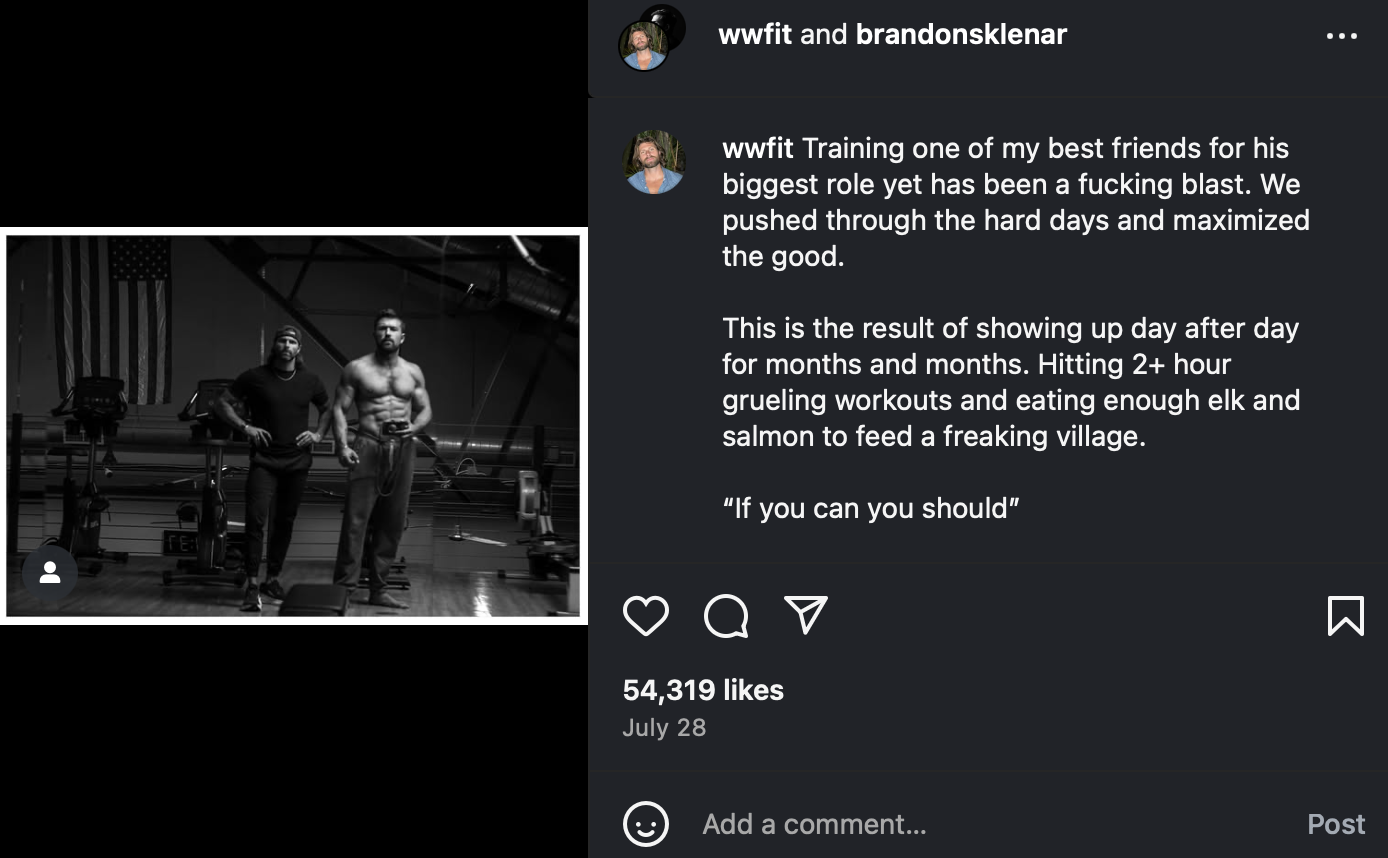Open wwfit profile from the header username

pos(755,34)
